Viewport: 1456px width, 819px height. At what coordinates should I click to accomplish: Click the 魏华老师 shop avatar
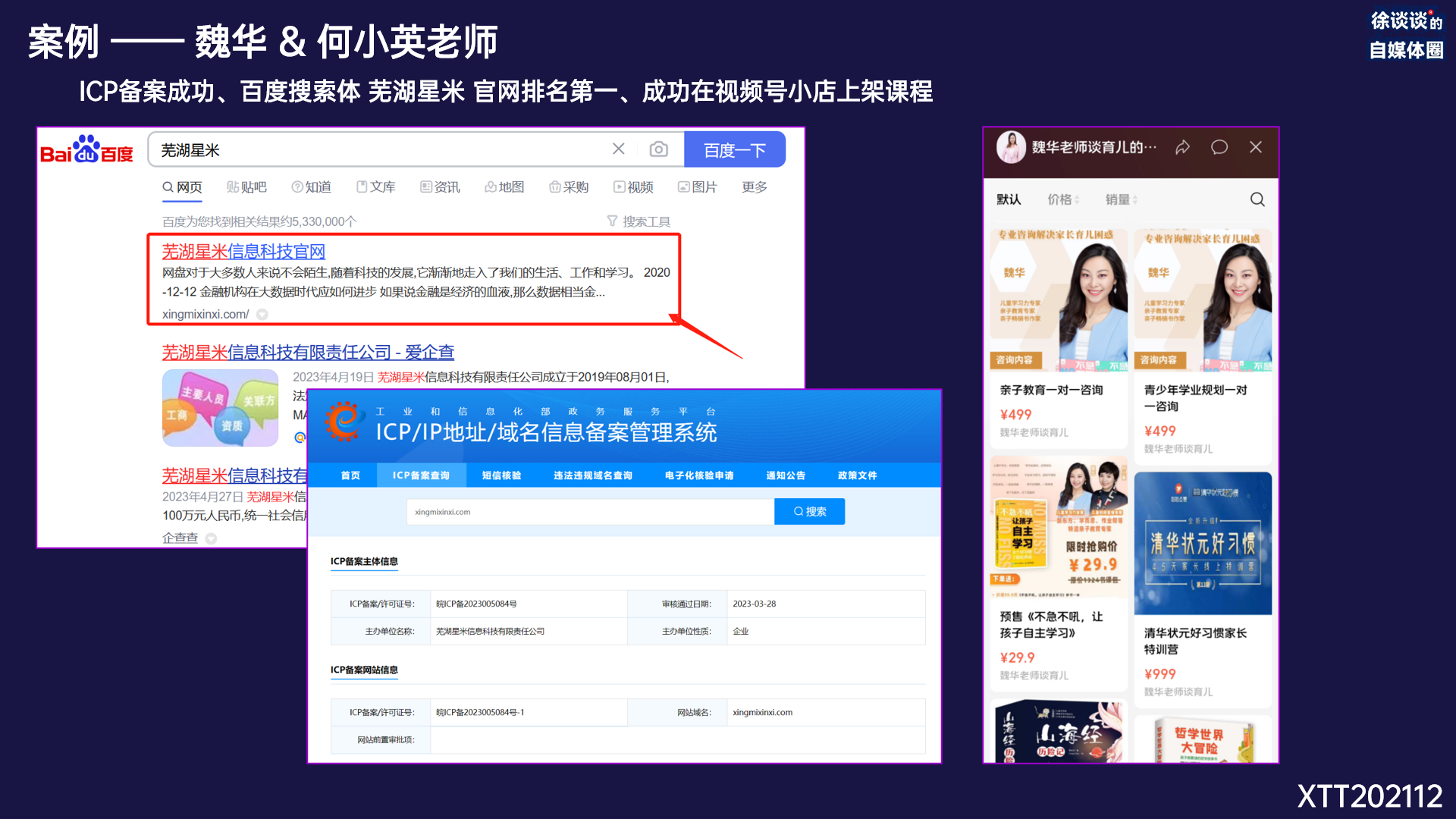pos(1011,147)
